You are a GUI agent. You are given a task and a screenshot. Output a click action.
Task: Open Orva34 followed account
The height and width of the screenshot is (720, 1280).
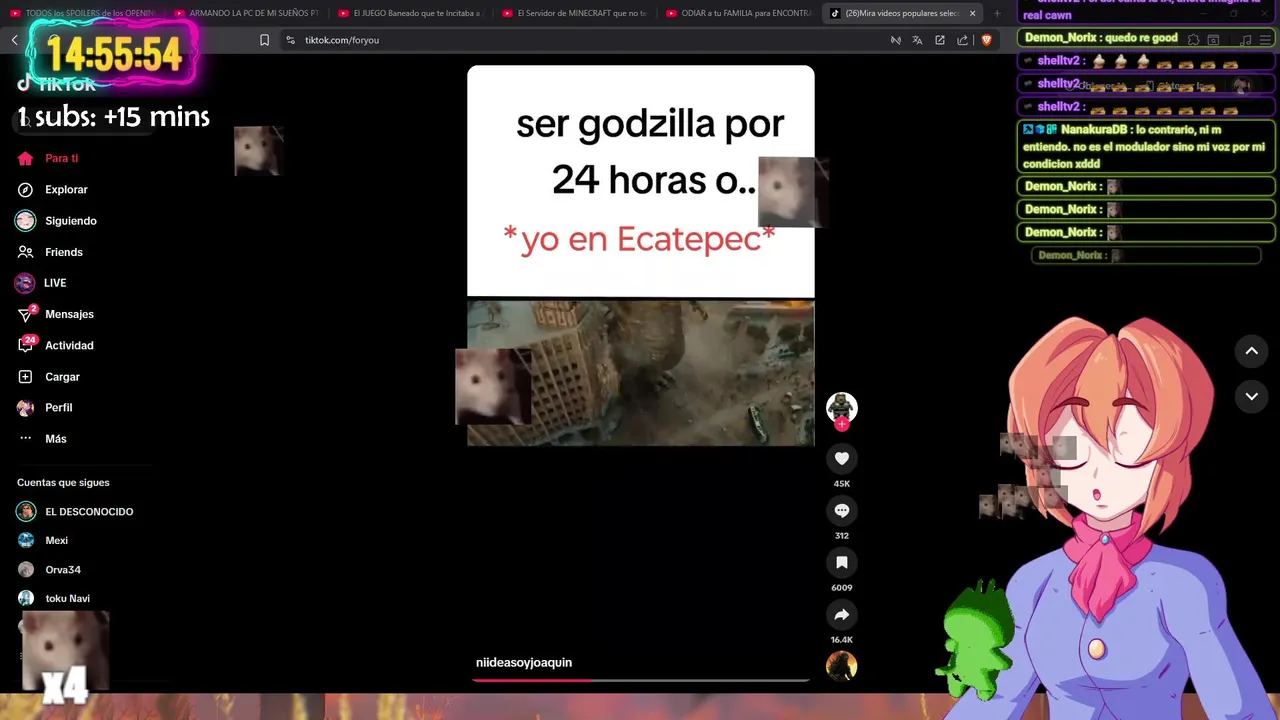pos(49,570)
